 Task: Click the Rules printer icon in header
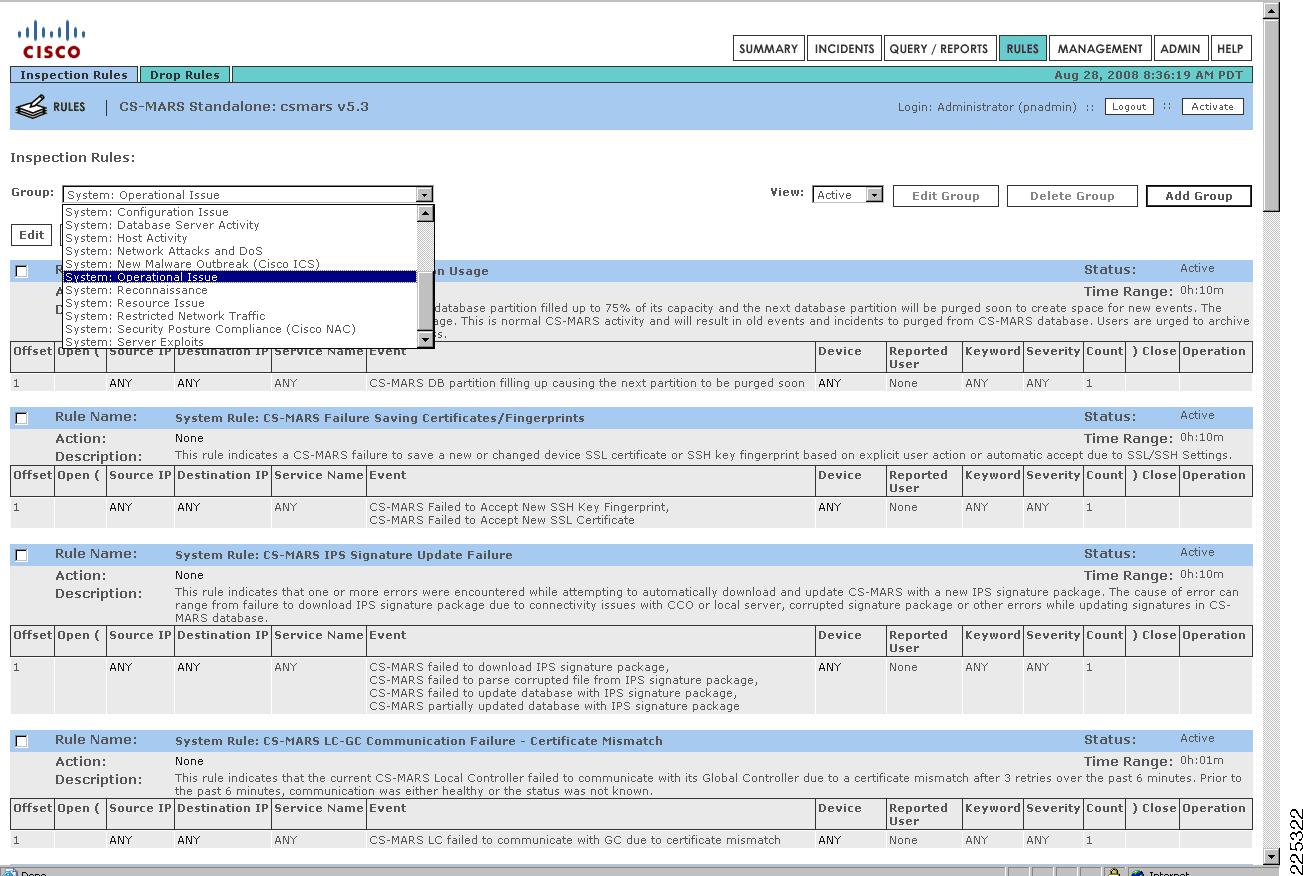pyautogui.click(x=31, y=107)
